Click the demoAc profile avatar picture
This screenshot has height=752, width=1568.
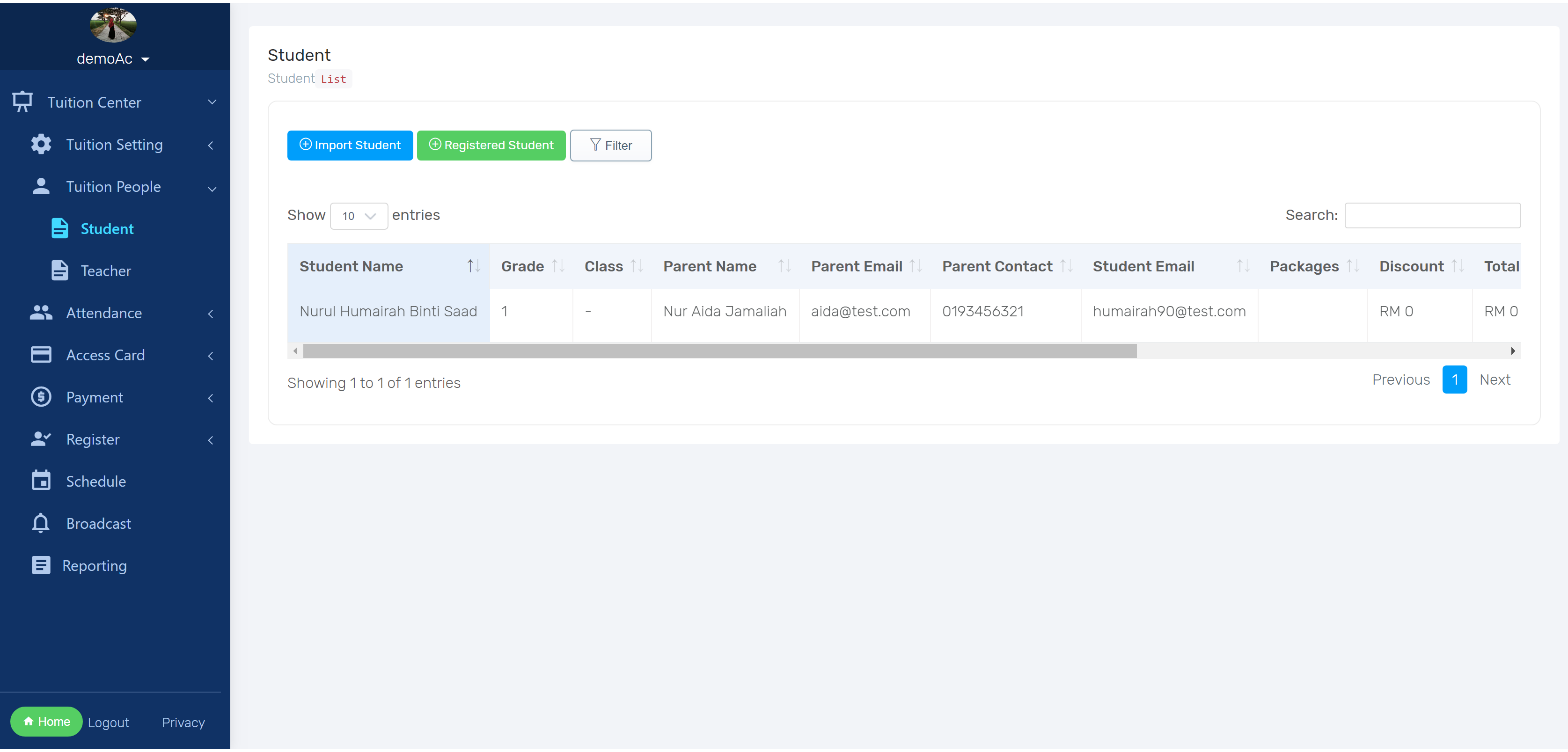point(113,25)
